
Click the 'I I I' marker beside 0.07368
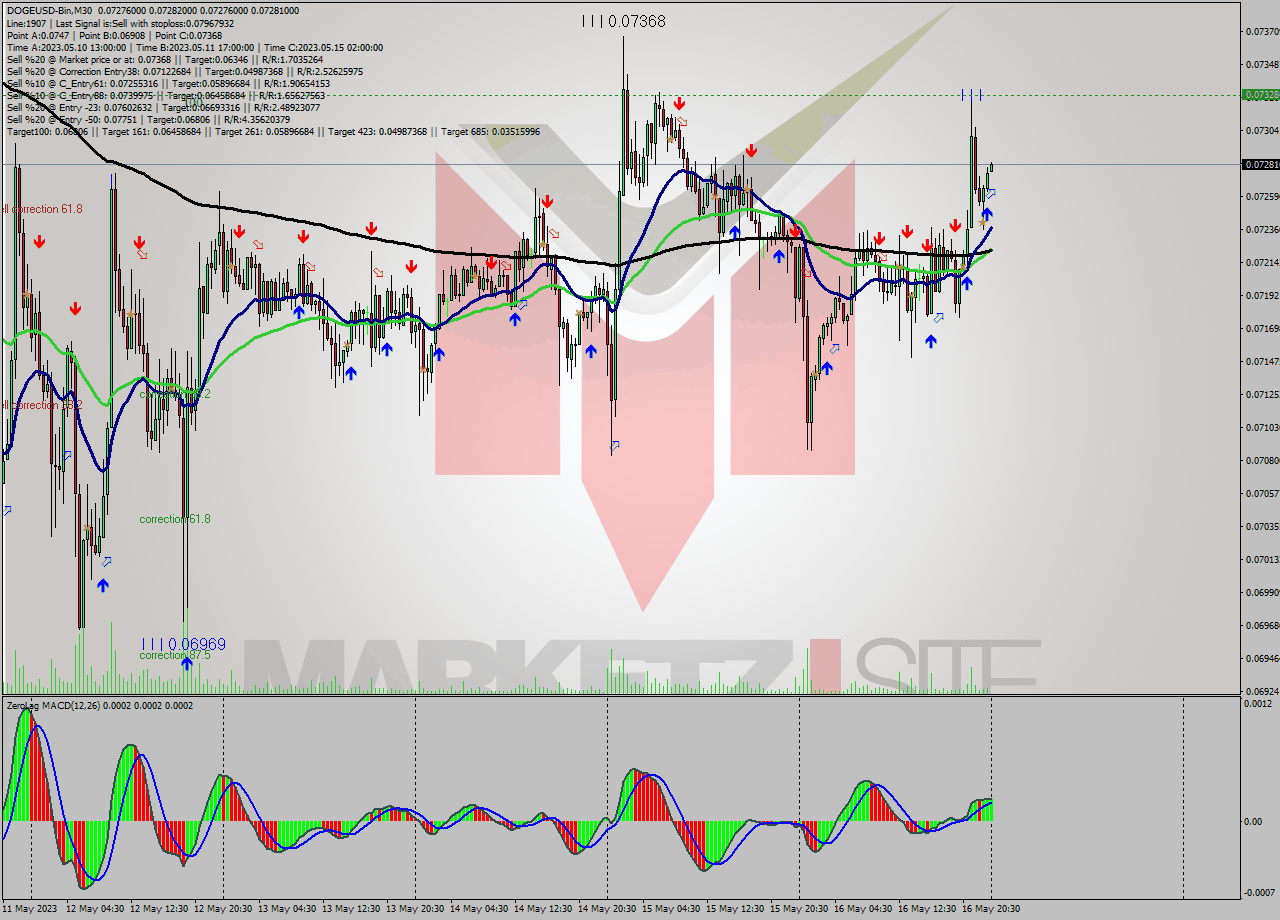(592, 21)
